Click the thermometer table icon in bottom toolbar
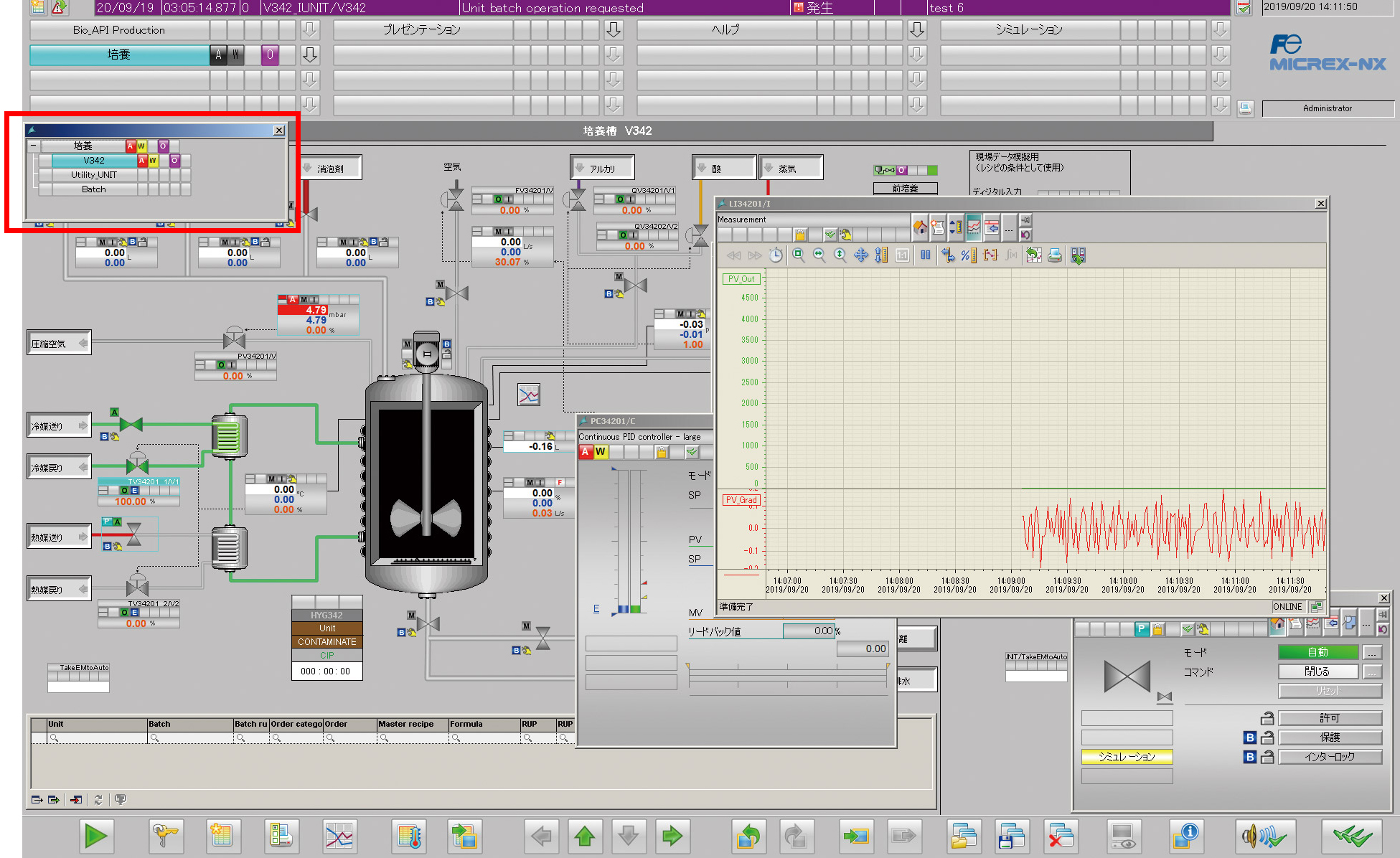The width and height of the screenshot is (1400, 858). click(x=409, y=836)
